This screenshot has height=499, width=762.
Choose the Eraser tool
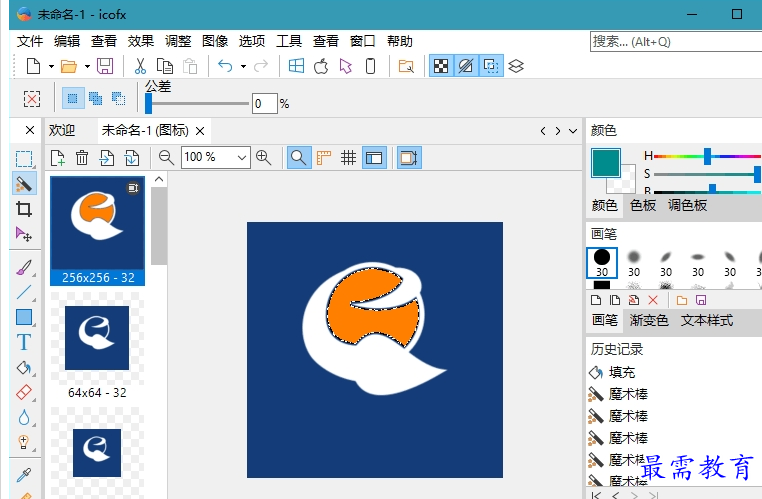click(24, 392)
